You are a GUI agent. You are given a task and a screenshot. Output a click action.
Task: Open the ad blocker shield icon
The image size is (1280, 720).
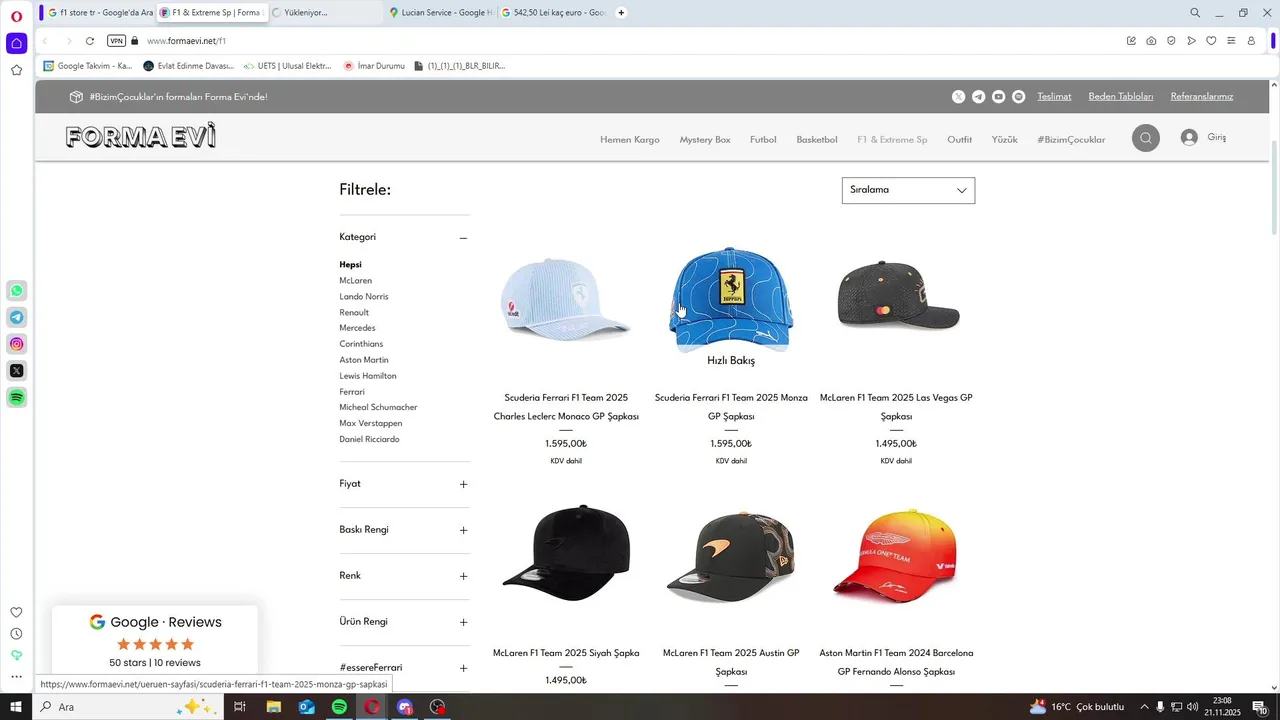[1171, 41]
